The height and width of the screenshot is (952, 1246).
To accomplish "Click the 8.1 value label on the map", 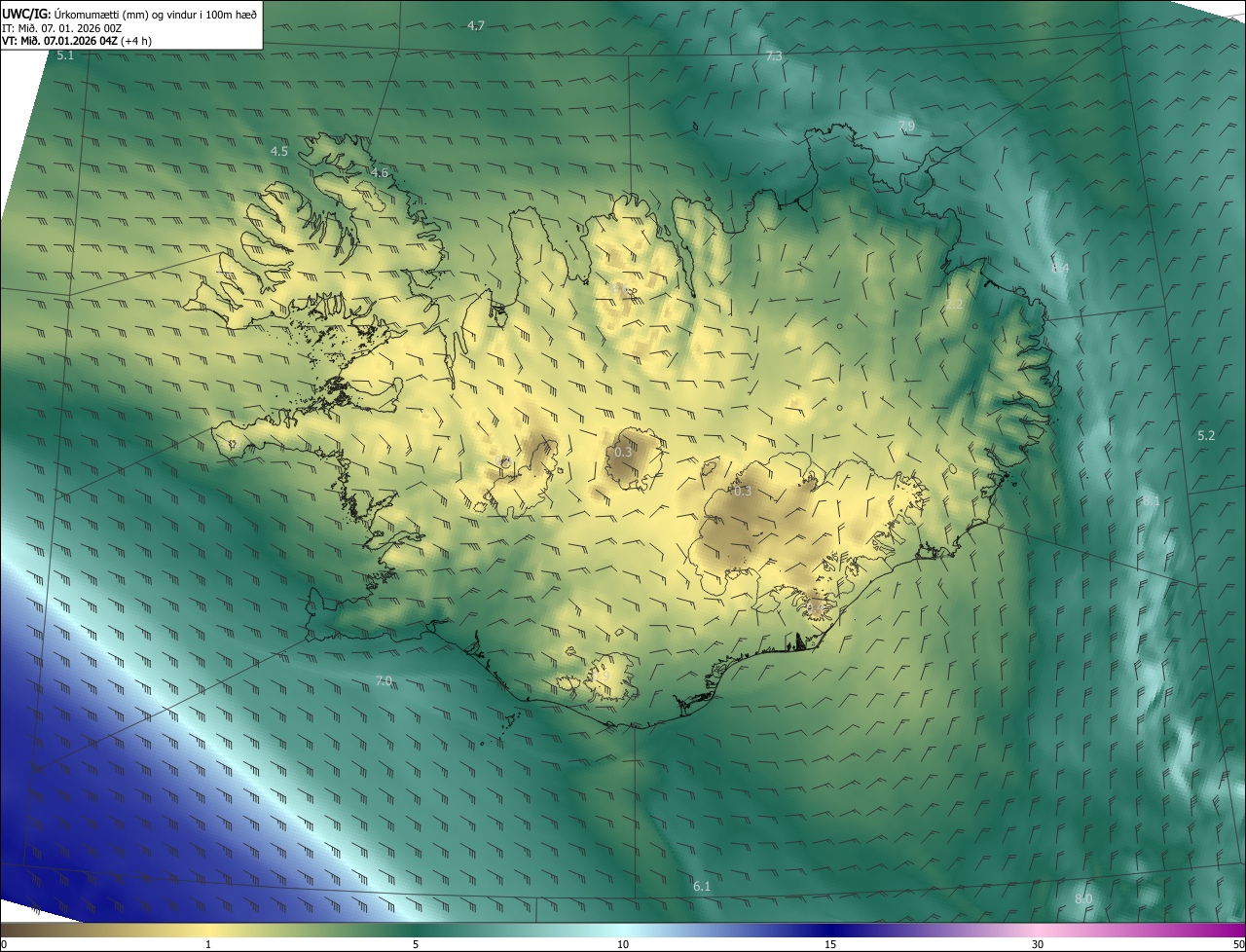I will tap(1152, 500).
